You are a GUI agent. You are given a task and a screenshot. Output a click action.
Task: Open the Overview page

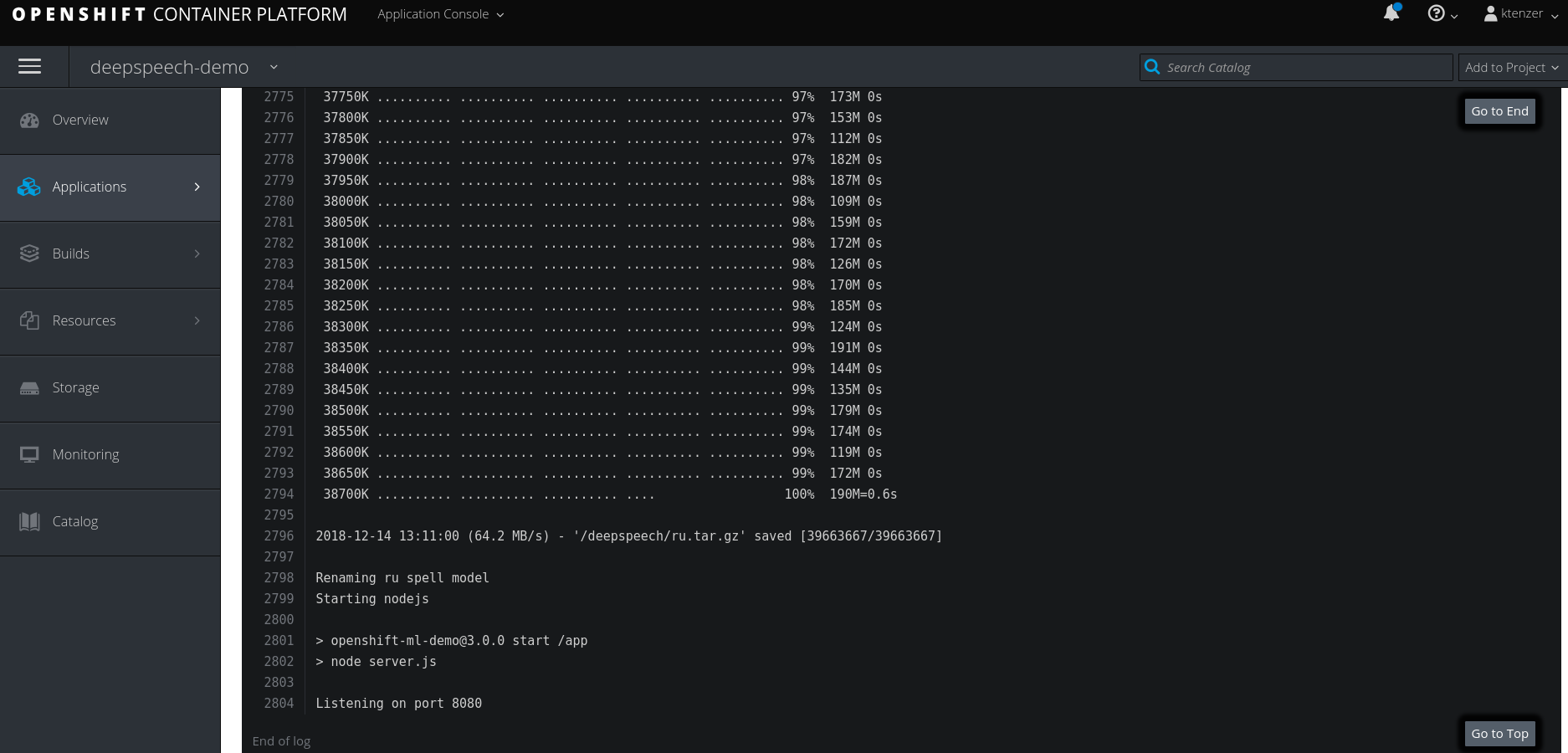coord(110,120)
